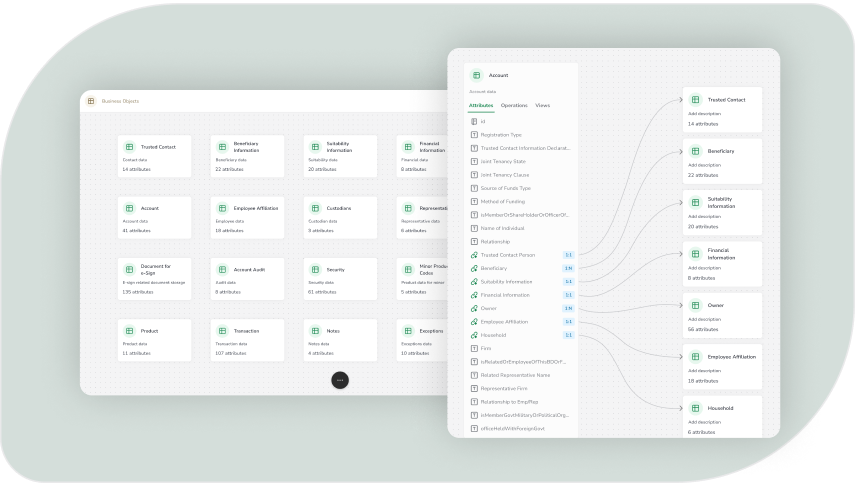Click the 1:N badge next to Owner
The width and height of the screenshot is (855, 483).
tap(568, 308)
